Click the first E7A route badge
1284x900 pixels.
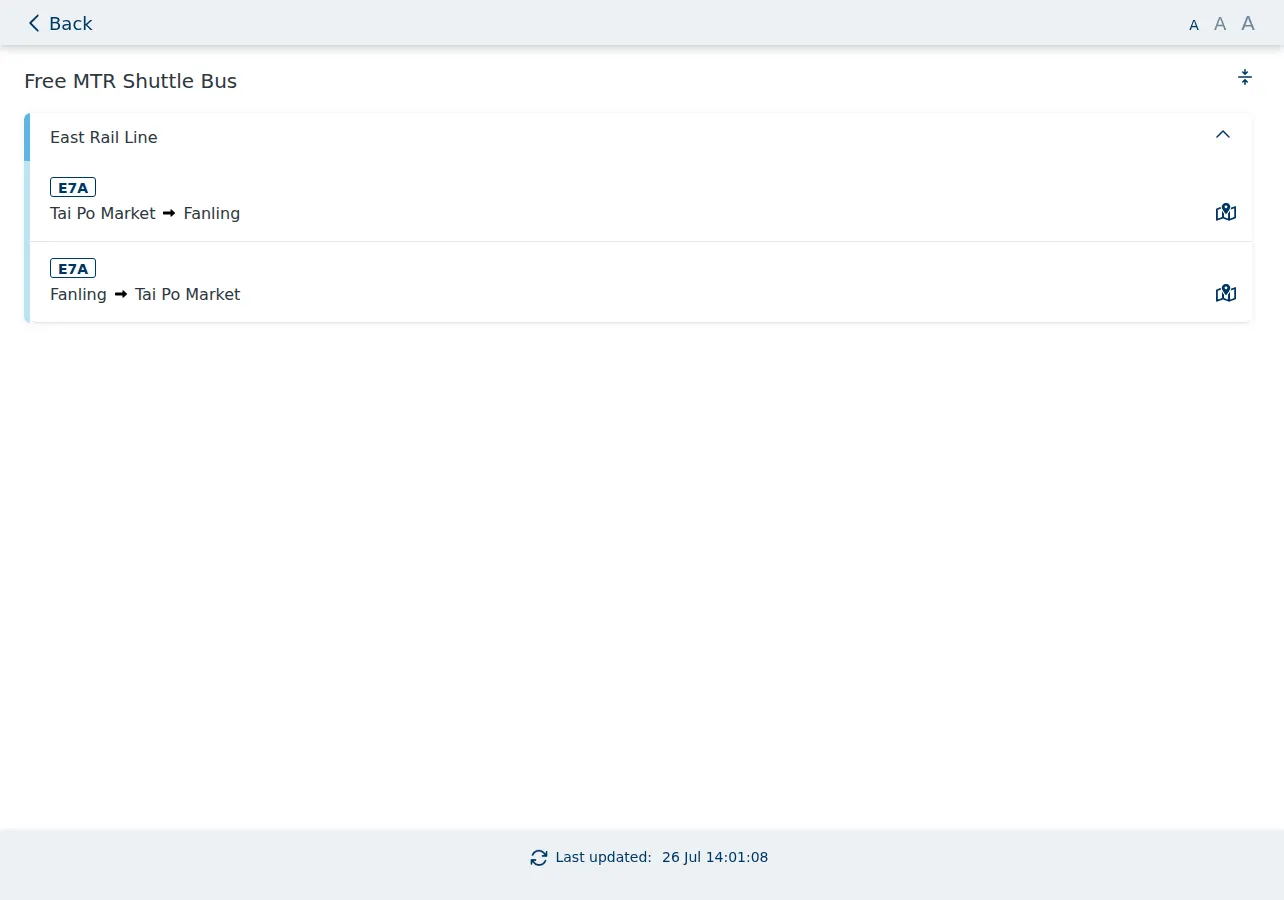click(73, 187)
